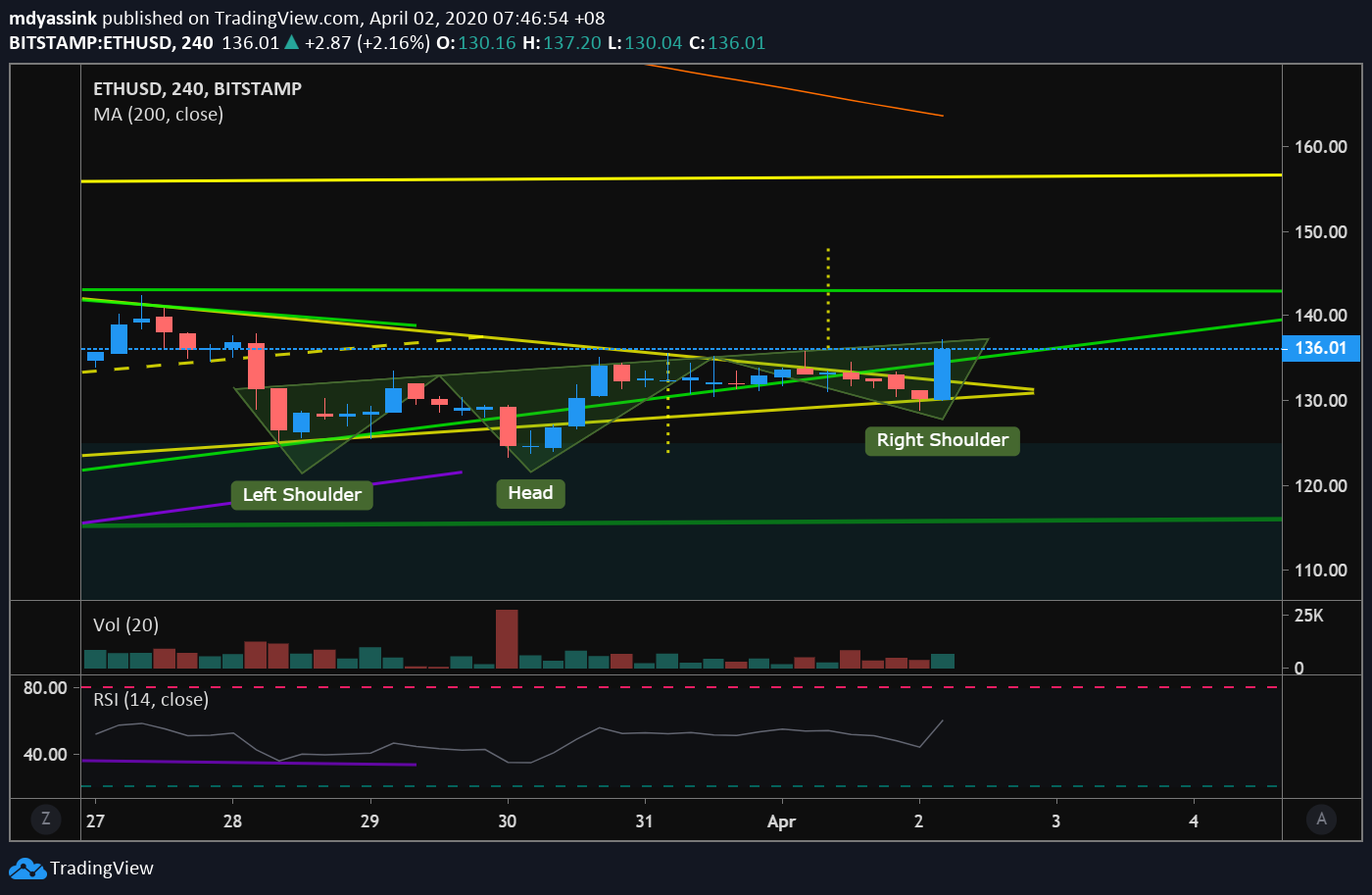Click the +2.87 (+2.16%) change value
This screenshot has width=1372, height=895.
367,42
